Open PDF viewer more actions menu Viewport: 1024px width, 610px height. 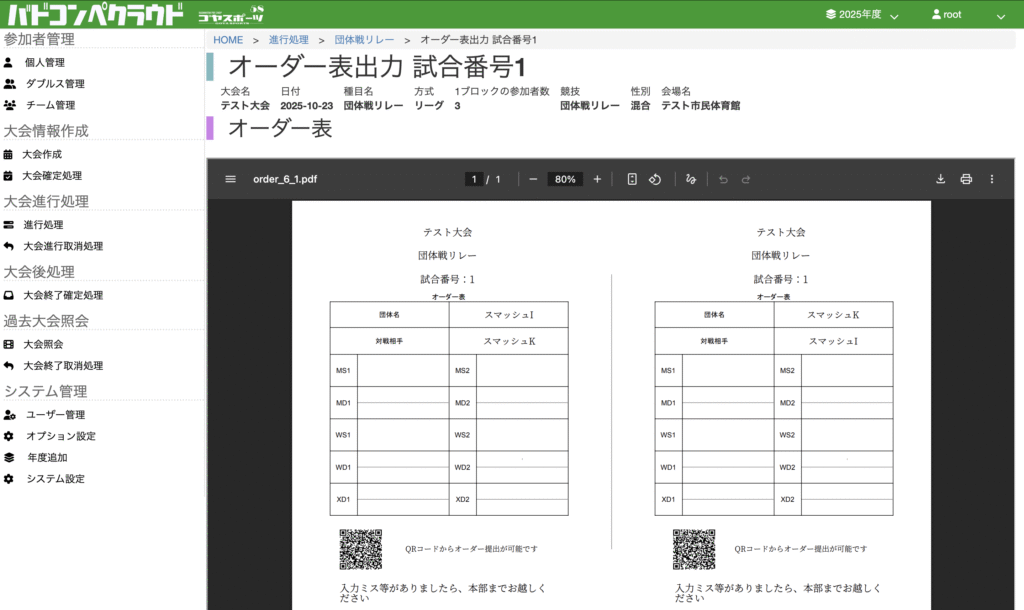click(992, 179)
